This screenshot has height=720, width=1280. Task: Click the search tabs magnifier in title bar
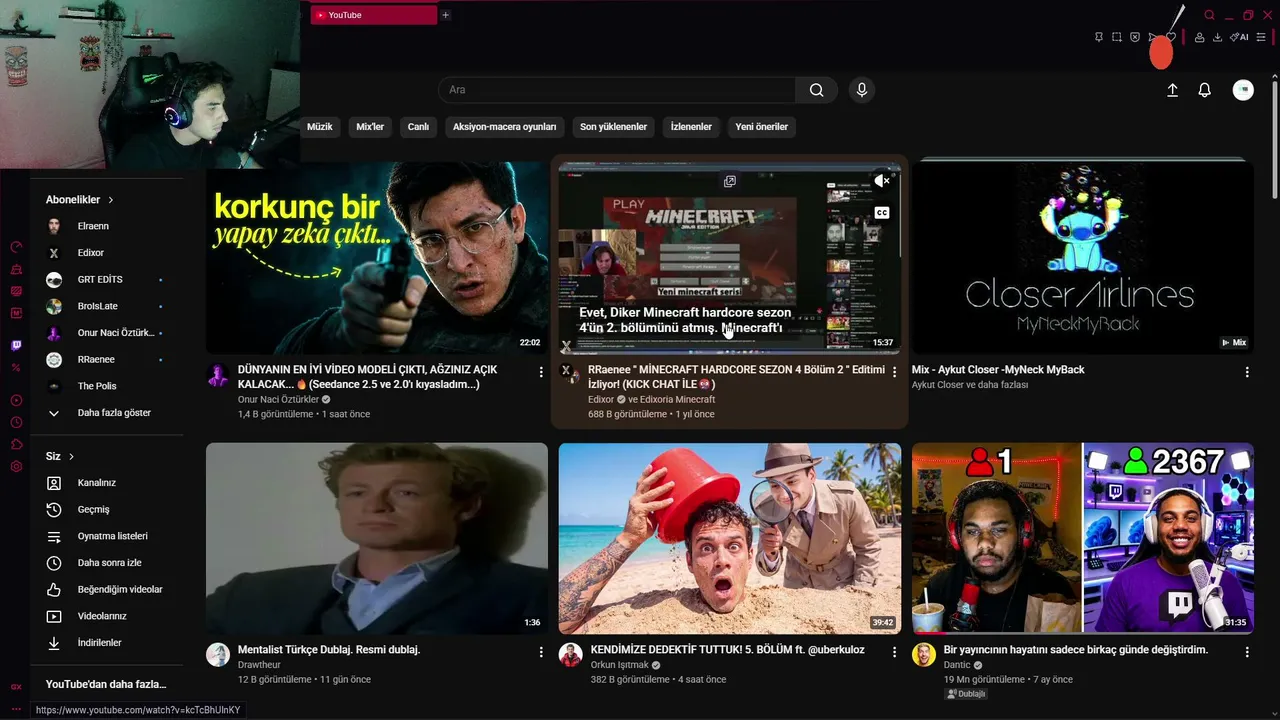(1209, 15)
